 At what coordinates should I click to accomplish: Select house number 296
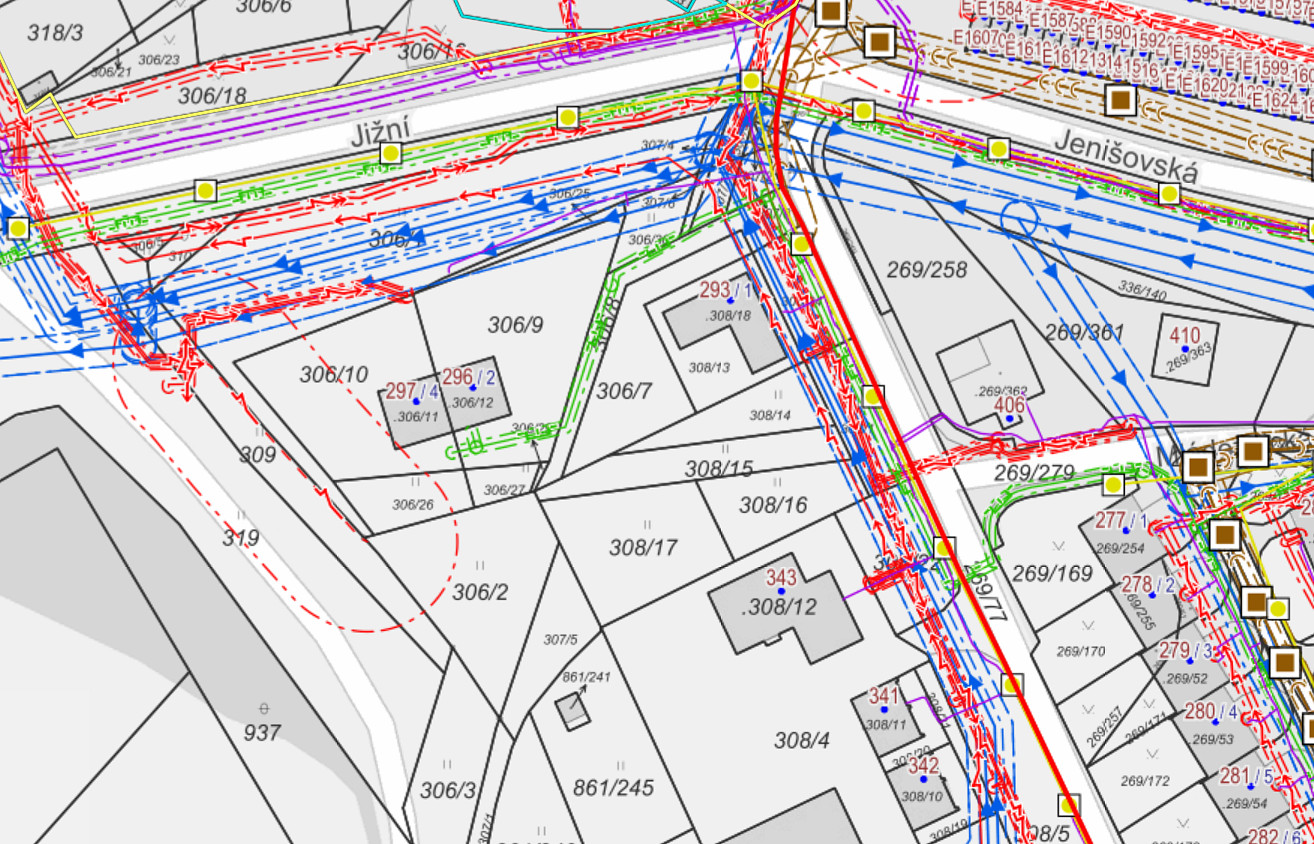tap(457, 377)
